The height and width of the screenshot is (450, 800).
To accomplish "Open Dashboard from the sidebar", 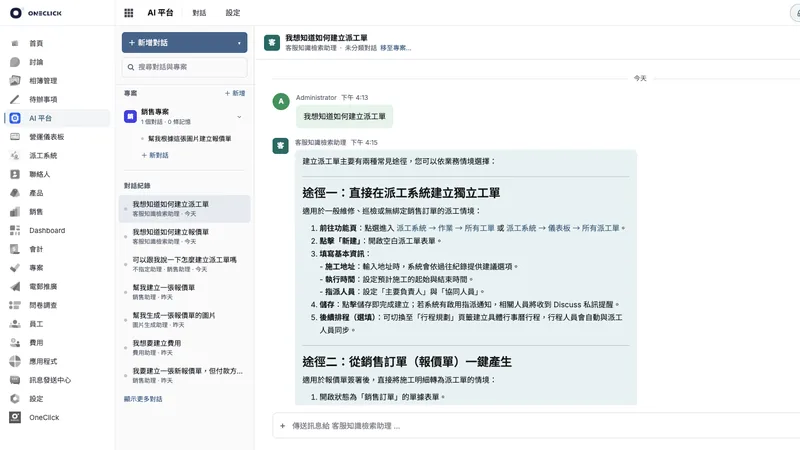I will point(47,231).
